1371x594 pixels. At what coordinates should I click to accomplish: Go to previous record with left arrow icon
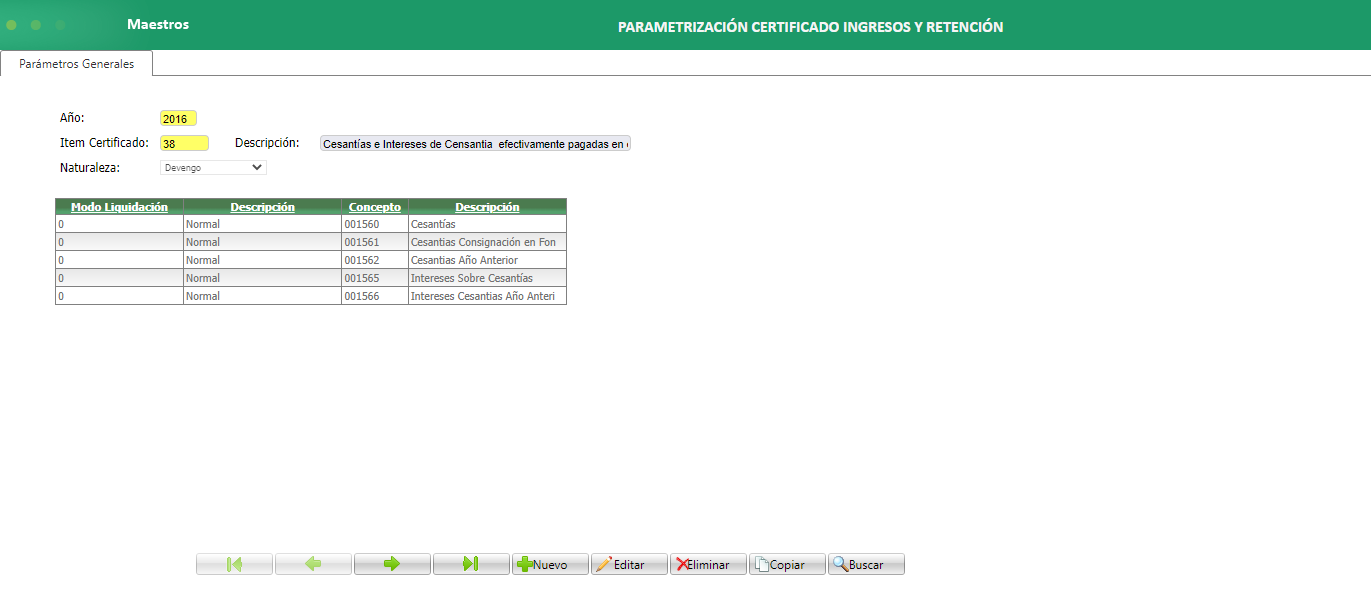click(313, 563)
